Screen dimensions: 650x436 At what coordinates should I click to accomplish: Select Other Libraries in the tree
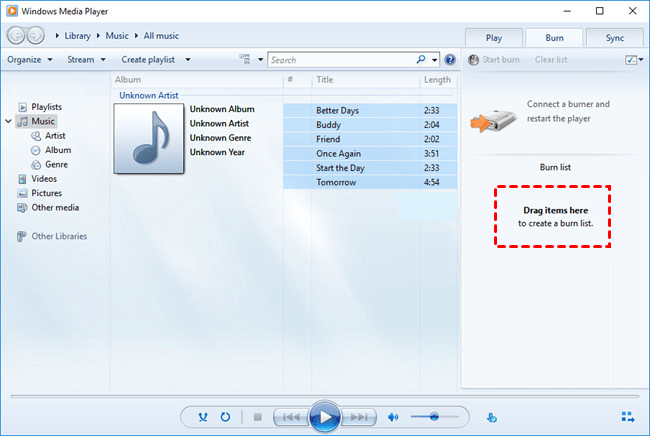pyautogui.click(x=59, y=236)
